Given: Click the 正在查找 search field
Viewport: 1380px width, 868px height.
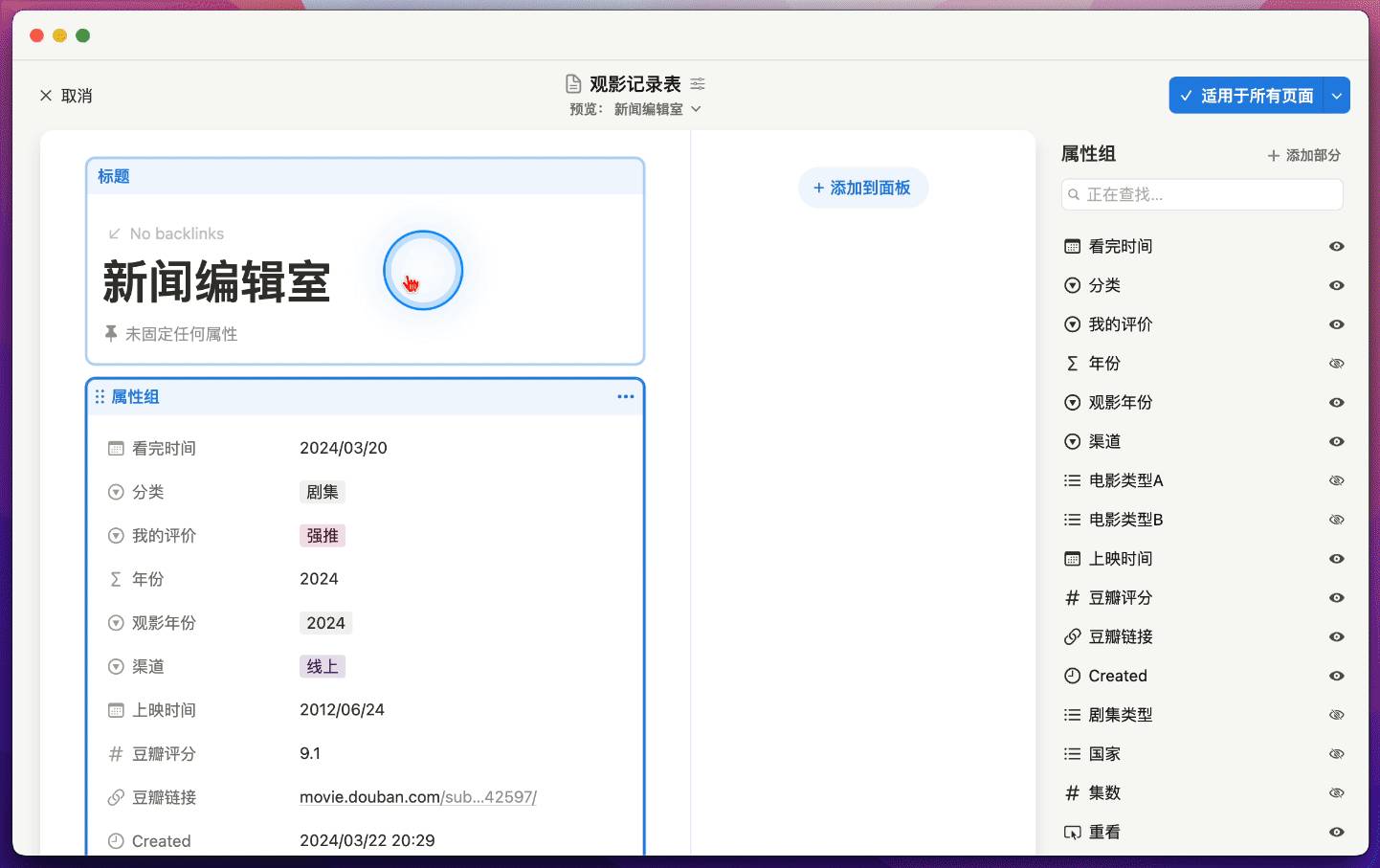Looking at the screenshot, I should point(1202,194).
